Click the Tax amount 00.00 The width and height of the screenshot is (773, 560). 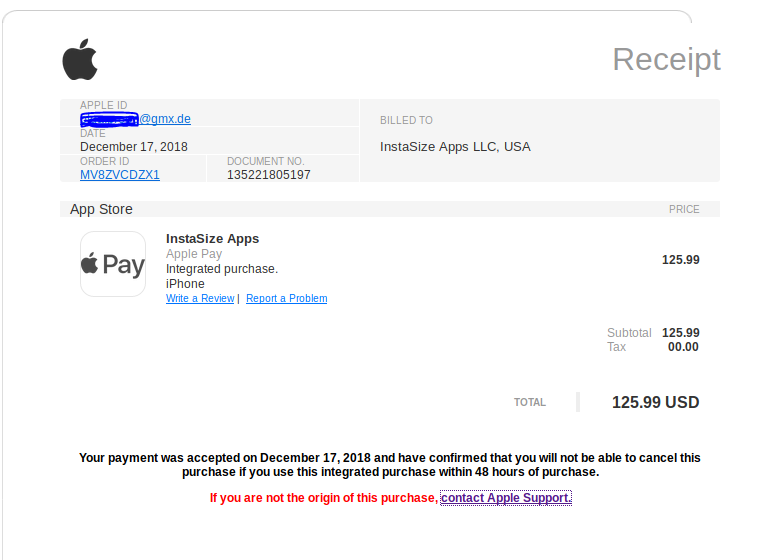pyautogui.click(x=683, y=347)
